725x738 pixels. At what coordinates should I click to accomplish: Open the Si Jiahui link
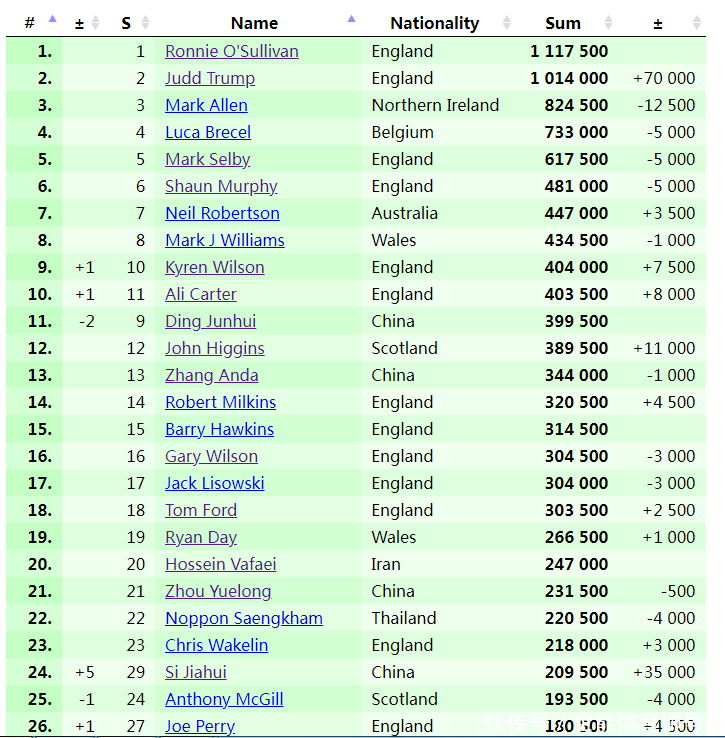(x=196, y=672)
